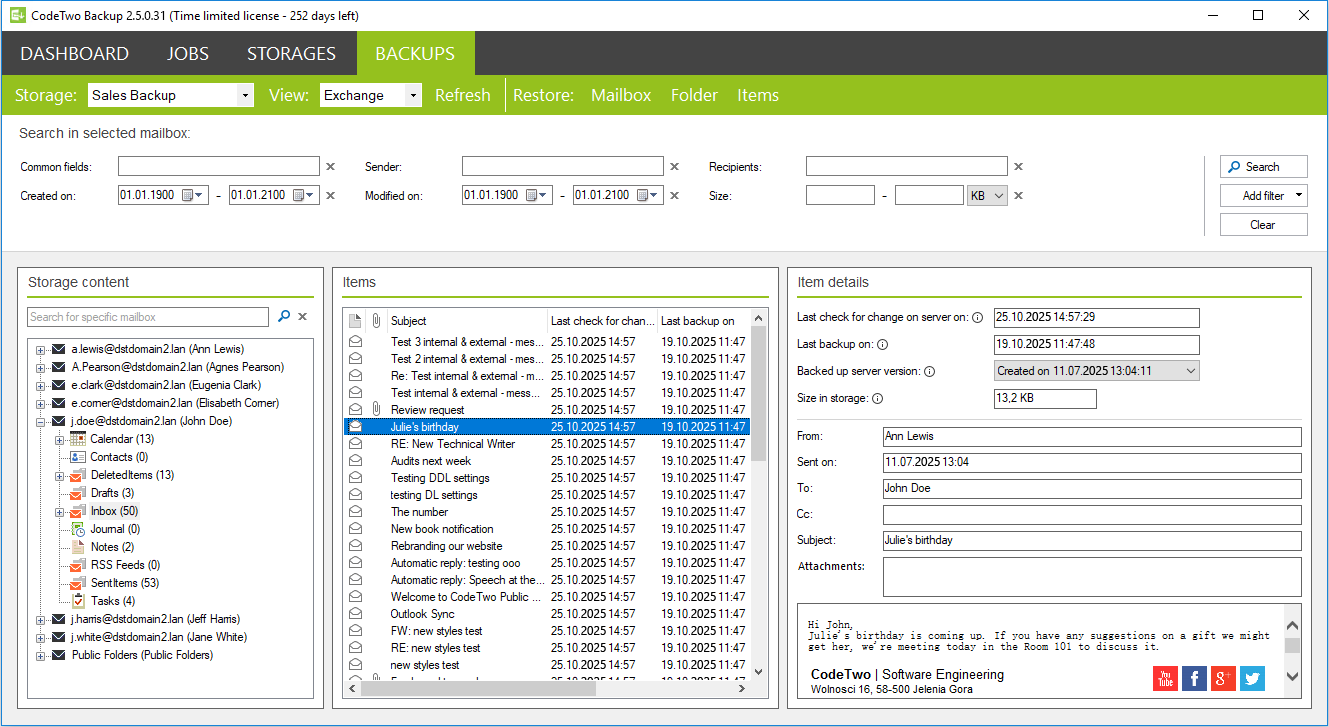1329x727 pixels.
Task: Click the Search button
Action: (1263, 166)
